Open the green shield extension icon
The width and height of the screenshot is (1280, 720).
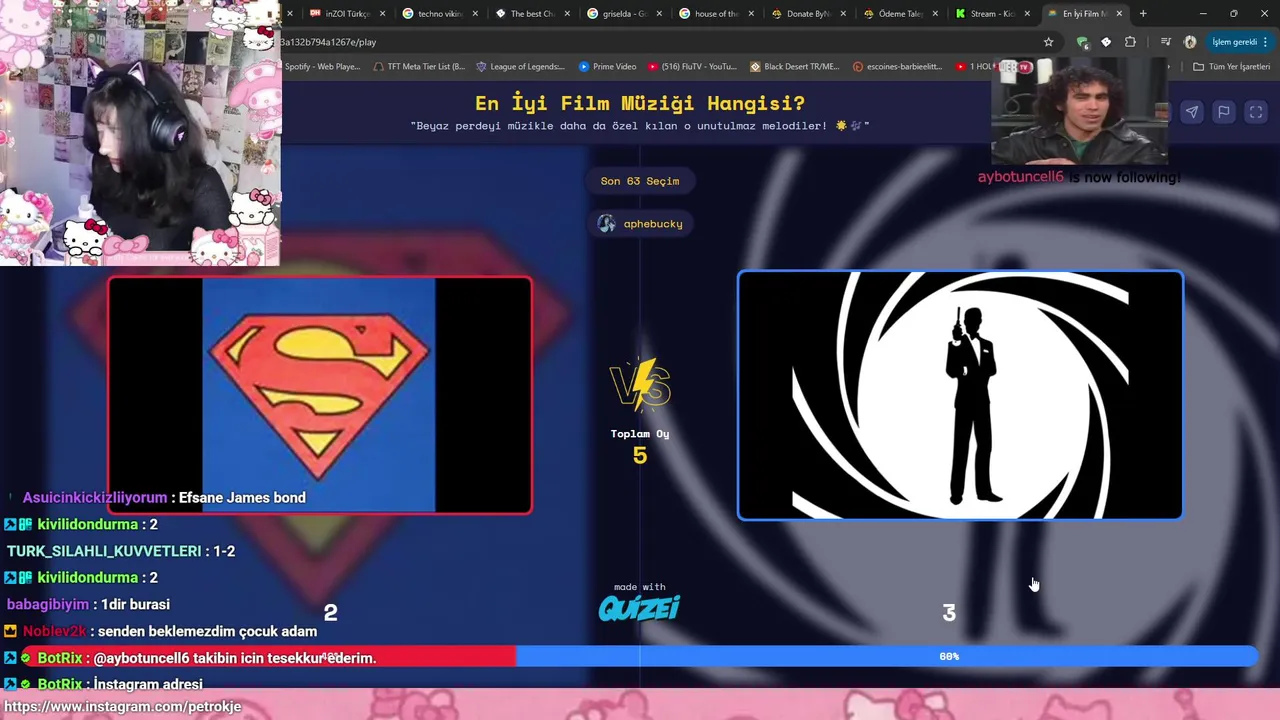(1082, 42)
